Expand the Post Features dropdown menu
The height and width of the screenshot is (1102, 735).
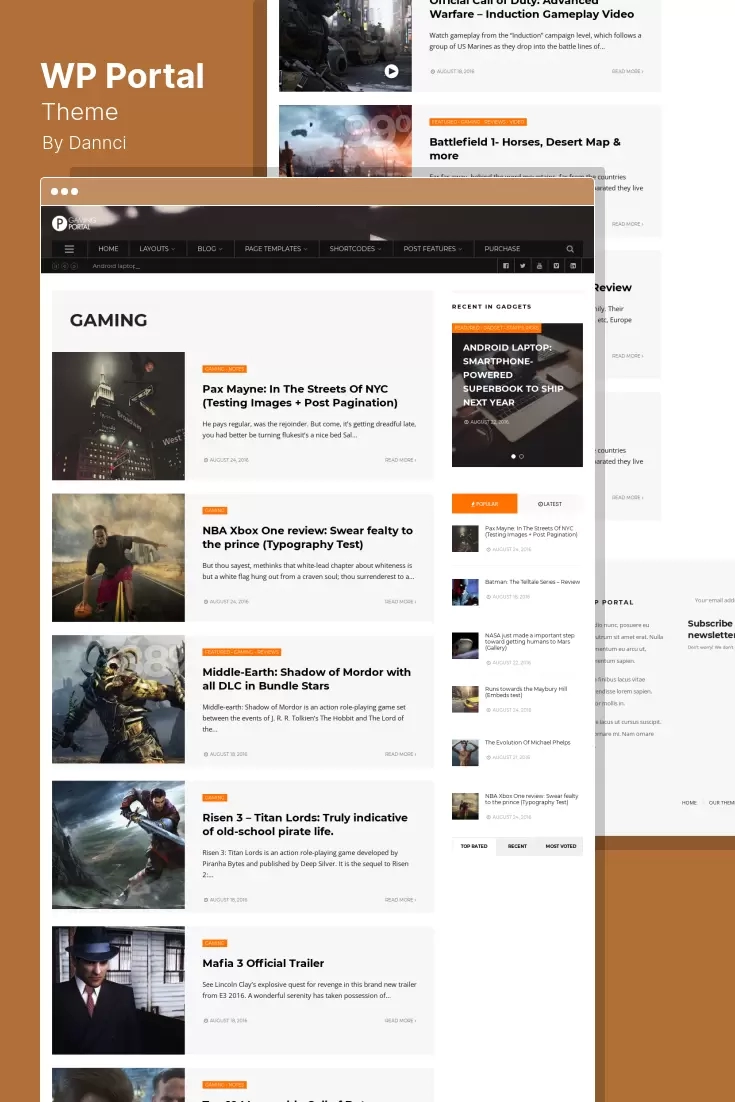432,249
